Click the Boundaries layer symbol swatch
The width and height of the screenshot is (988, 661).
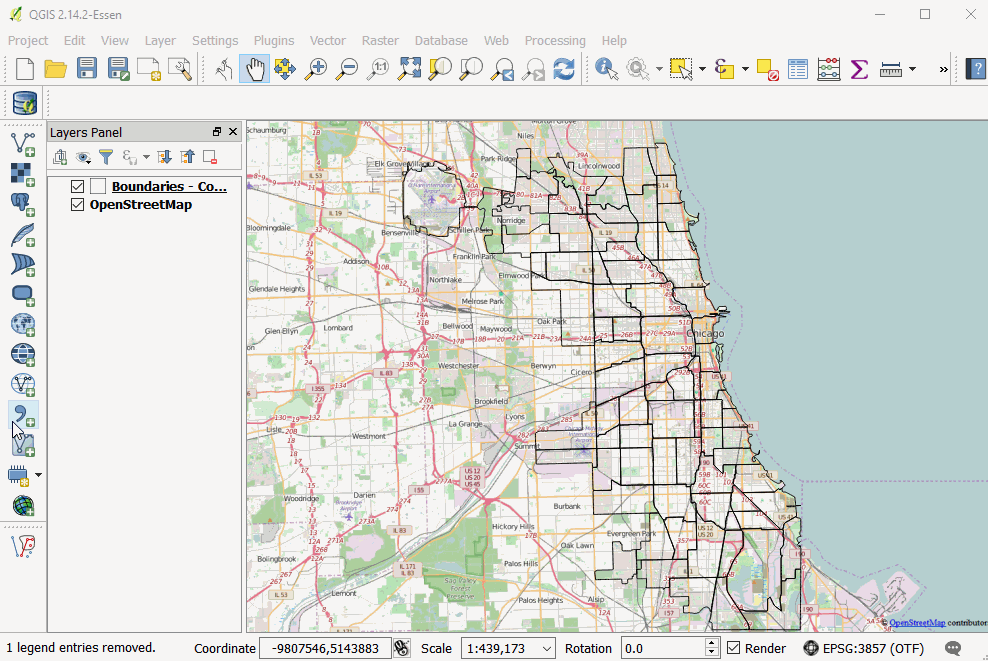tap(98, 186)
